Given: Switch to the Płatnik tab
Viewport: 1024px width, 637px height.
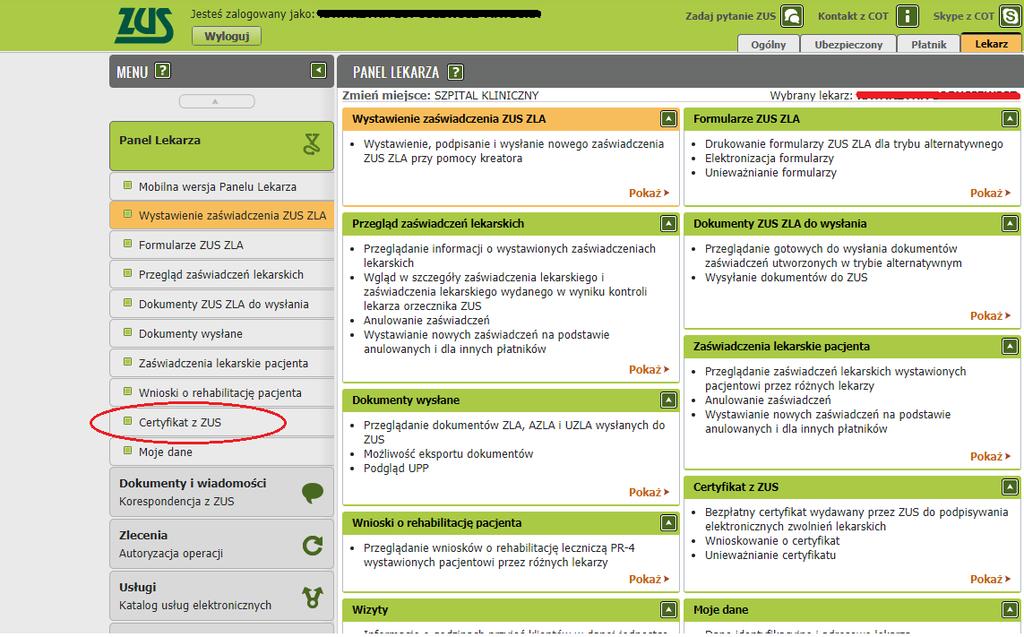Looking at the screenshot, I should pyautogui.click(x=929, y=44).
